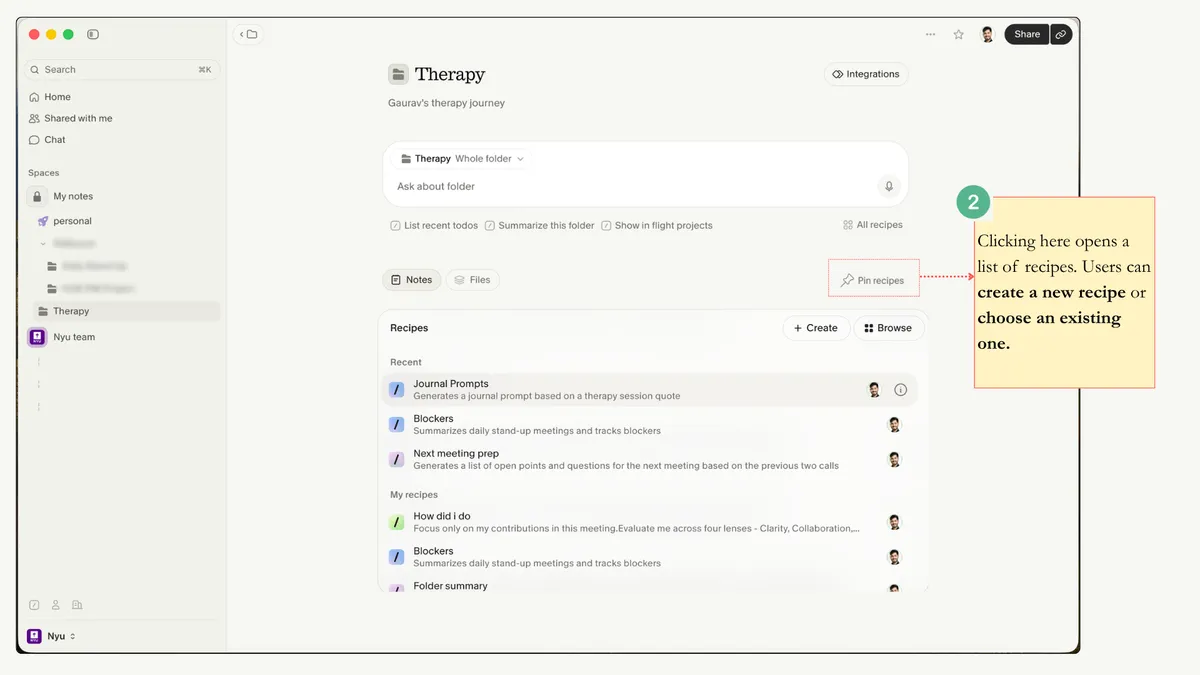Click the Browse recipes button
1200x675 pixels.
[888, 328]
